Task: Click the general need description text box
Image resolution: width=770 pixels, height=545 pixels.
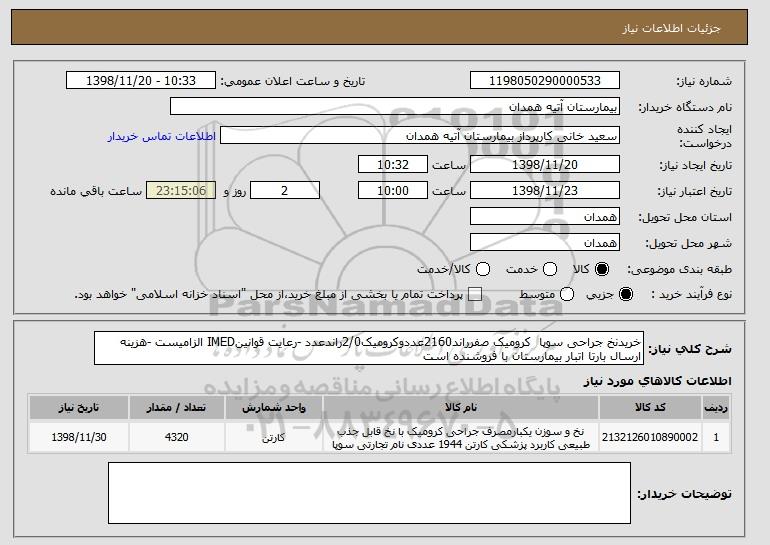Action: tap(369, 348)
